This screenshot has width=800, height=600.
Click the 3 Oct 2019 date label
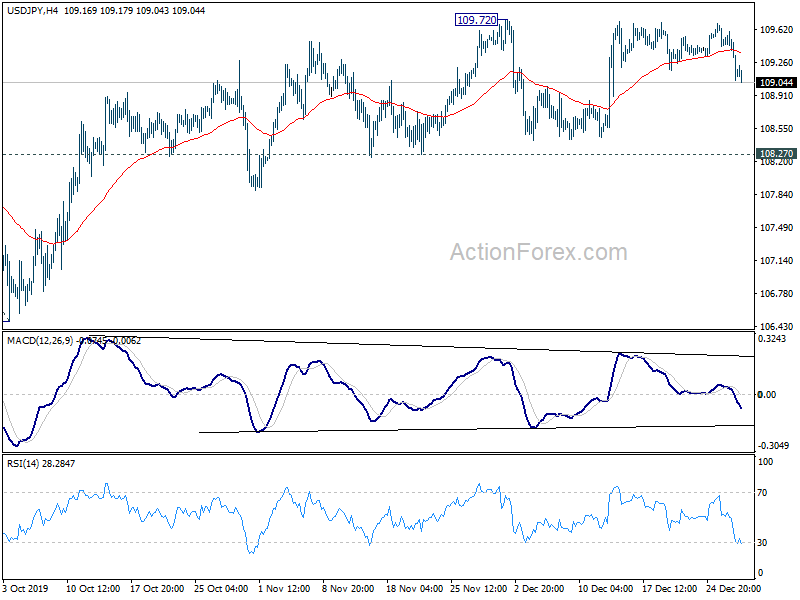point(26,589)
